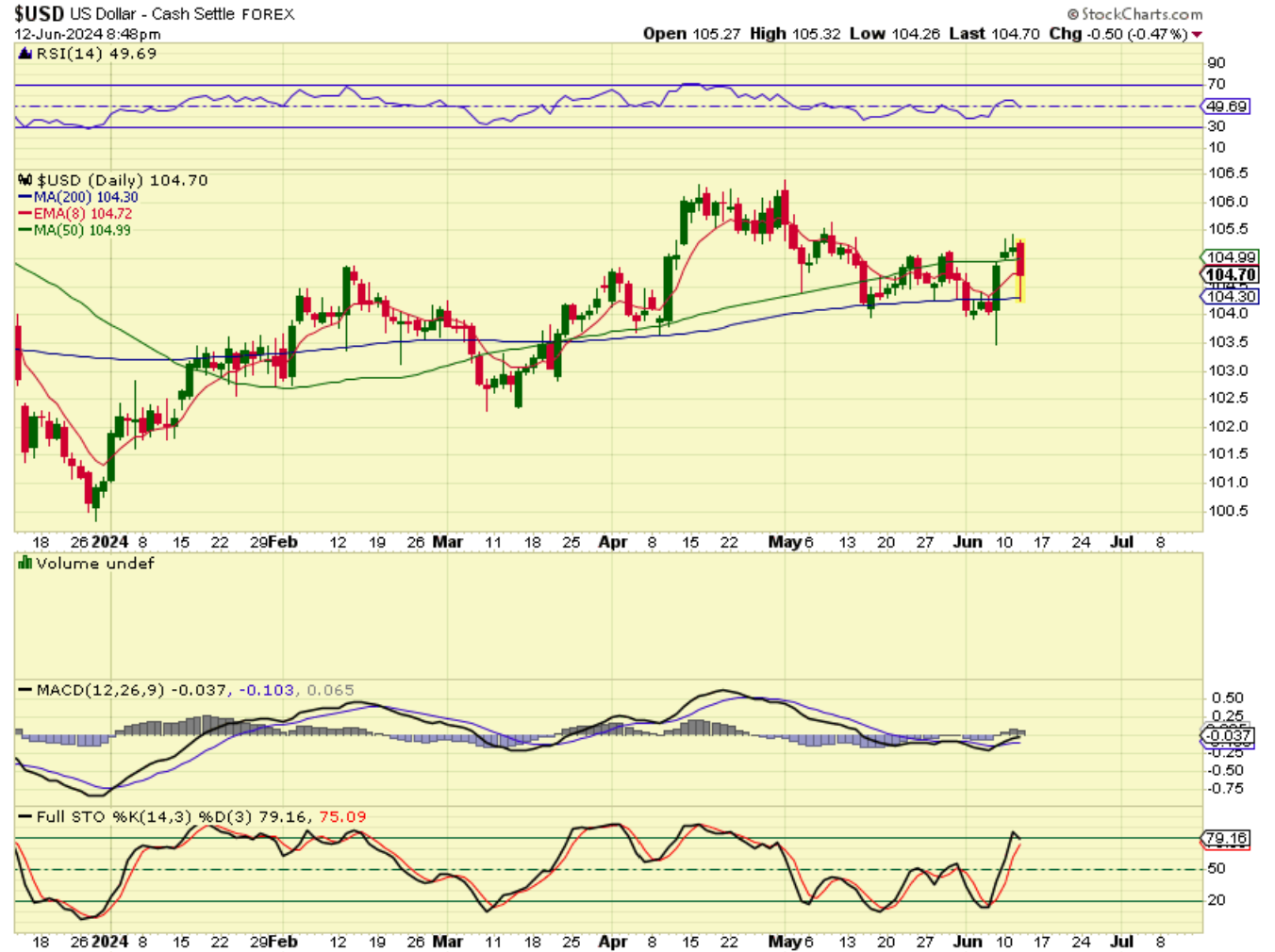Click the $USD ticker symbol title
Screen dimensions: 1275x952
click(39, 14)
